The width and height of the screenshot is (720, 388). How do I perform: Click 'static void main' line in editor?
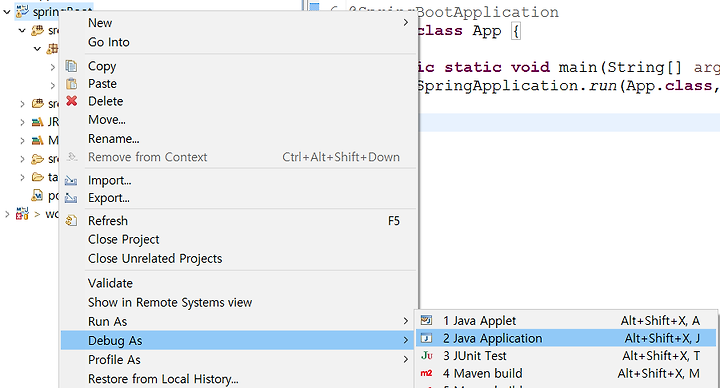tap(497, 67)
